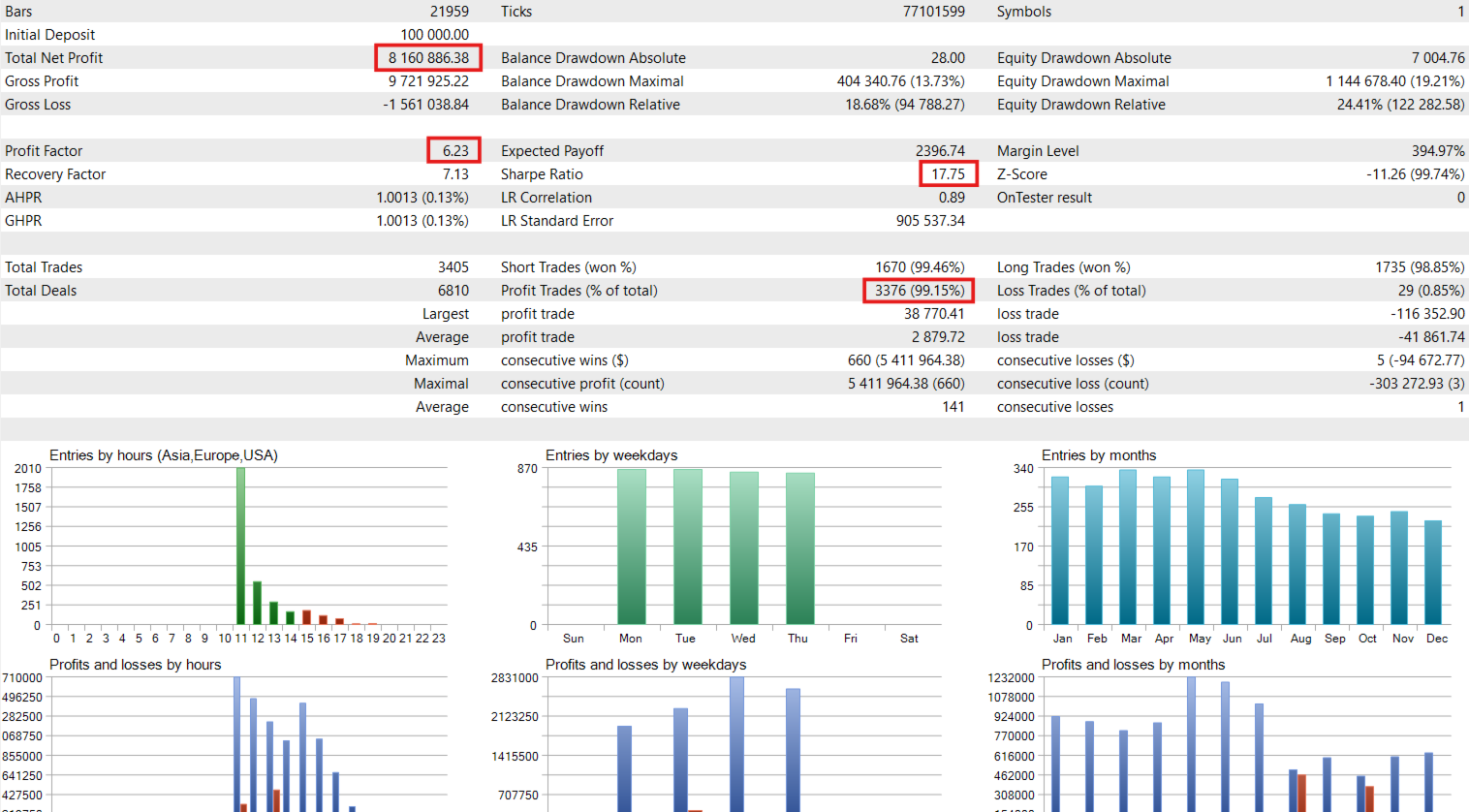Image resolution: width=1469 pixels, height=812 pixels.
Task: Click Equity Drawdown Relative value 24.41% (122 282.58)
Action: pos(1401,105)
